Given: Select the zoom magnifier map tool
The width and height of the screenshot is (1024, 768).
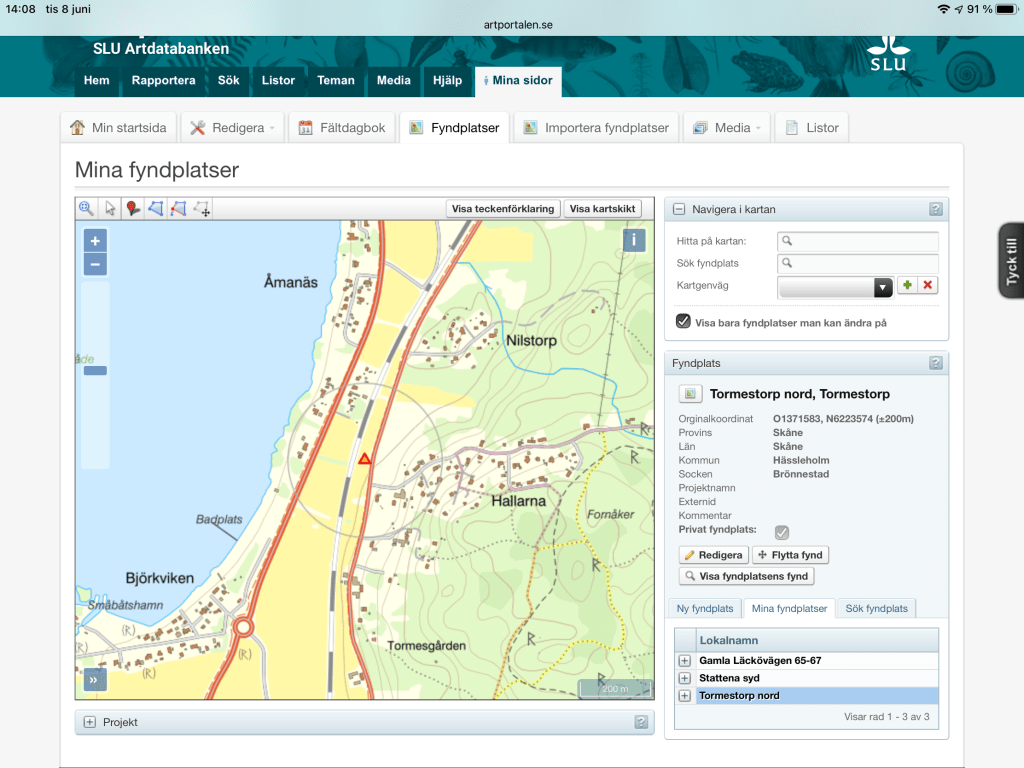Looking at the screenshot, I should coord(87,209).
